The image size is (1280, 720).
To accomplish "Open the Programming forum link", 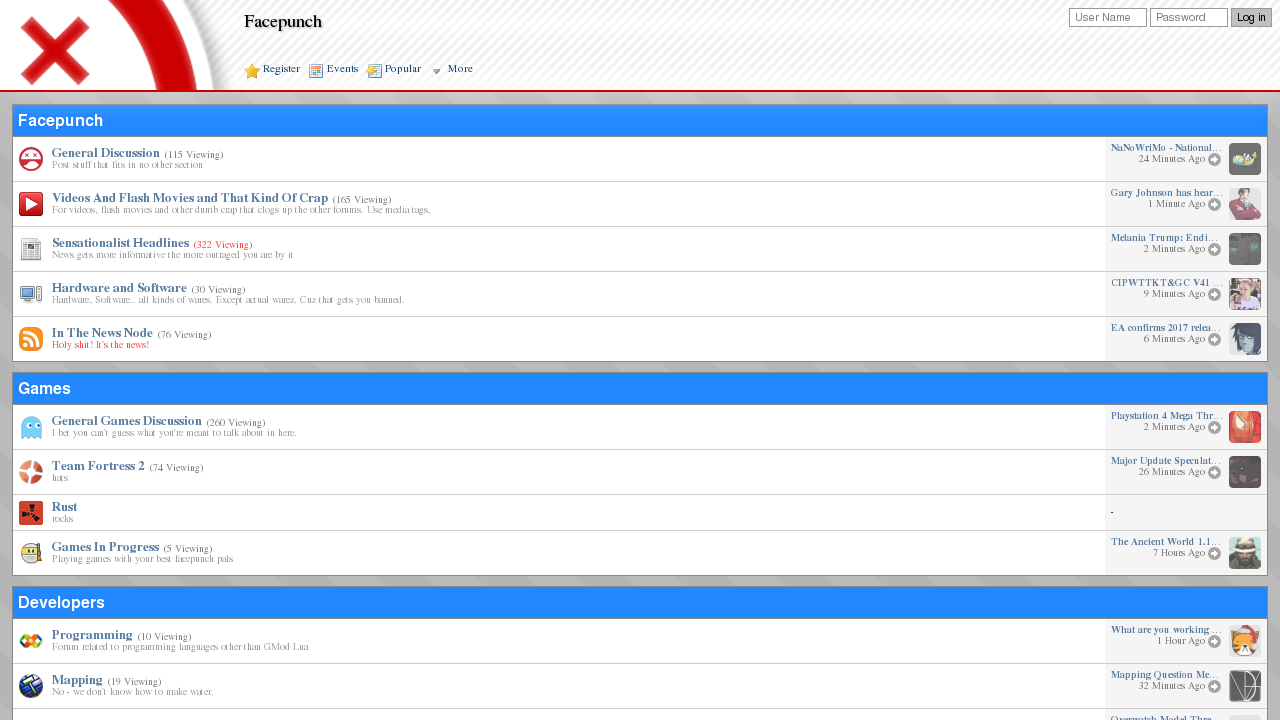I will [x=92, y=635].
